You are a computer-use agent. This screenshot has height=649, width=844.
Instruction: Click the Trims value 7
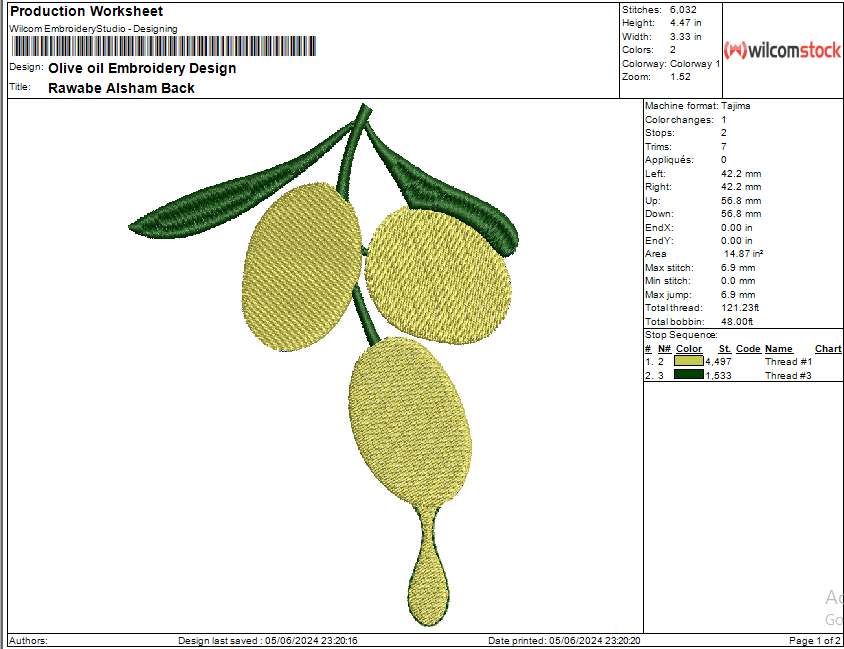[723, 146]
